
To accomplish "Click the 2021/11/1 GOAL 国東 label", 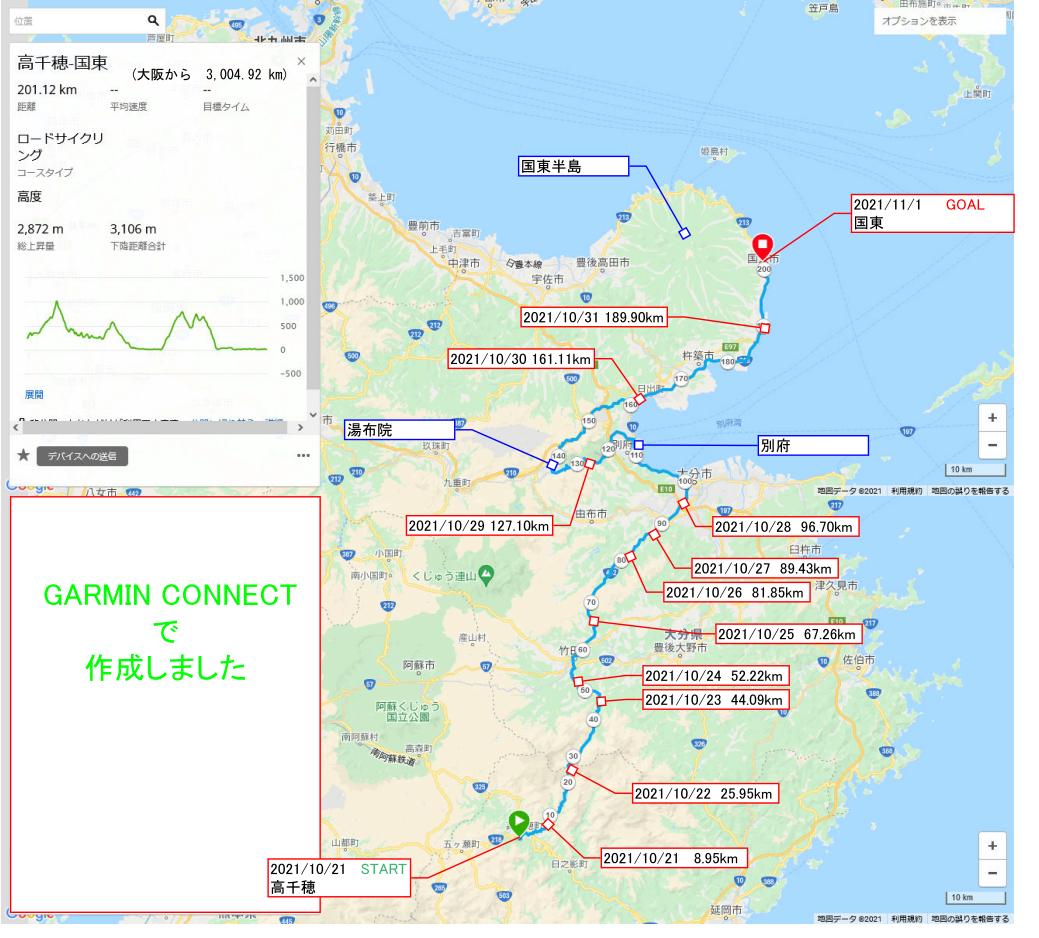I will (932, 213).
